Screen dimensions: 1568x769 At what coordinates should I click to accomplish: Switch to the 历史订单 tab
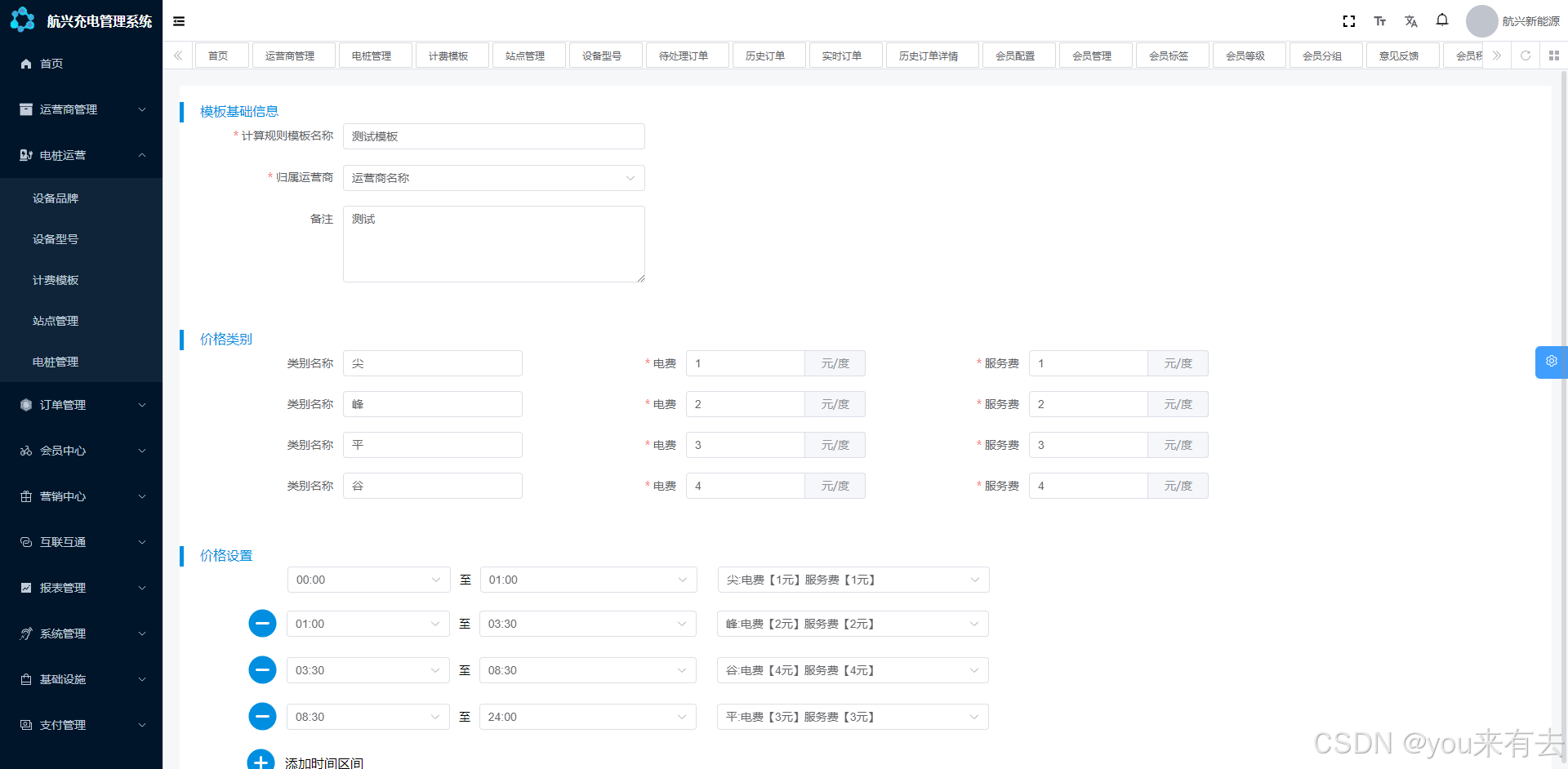click(765, 56)
